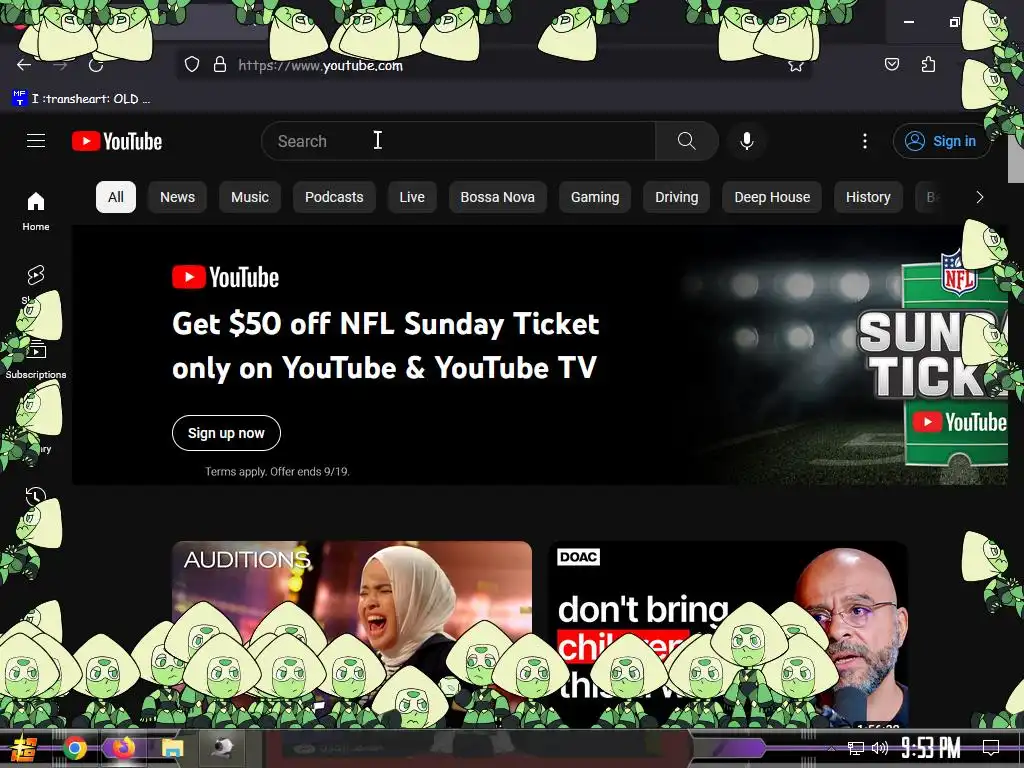The width and height of the screenshot is (1024, 768).
Task: Go forward with browser forward arrow
Action: tap(60, 65)
